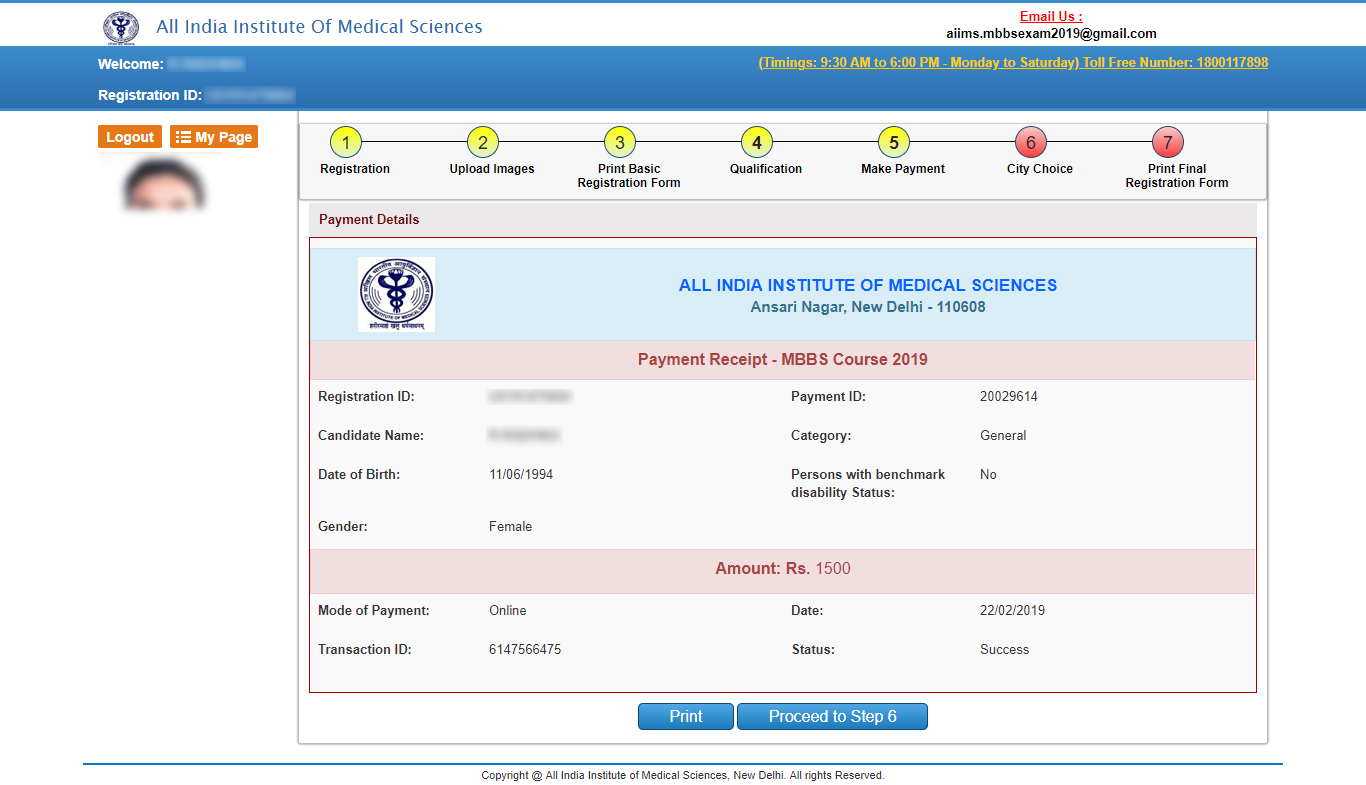The image size is (1366, 785).
Task: Click the Payment ID value 20029614
Action: (1008, 397)
